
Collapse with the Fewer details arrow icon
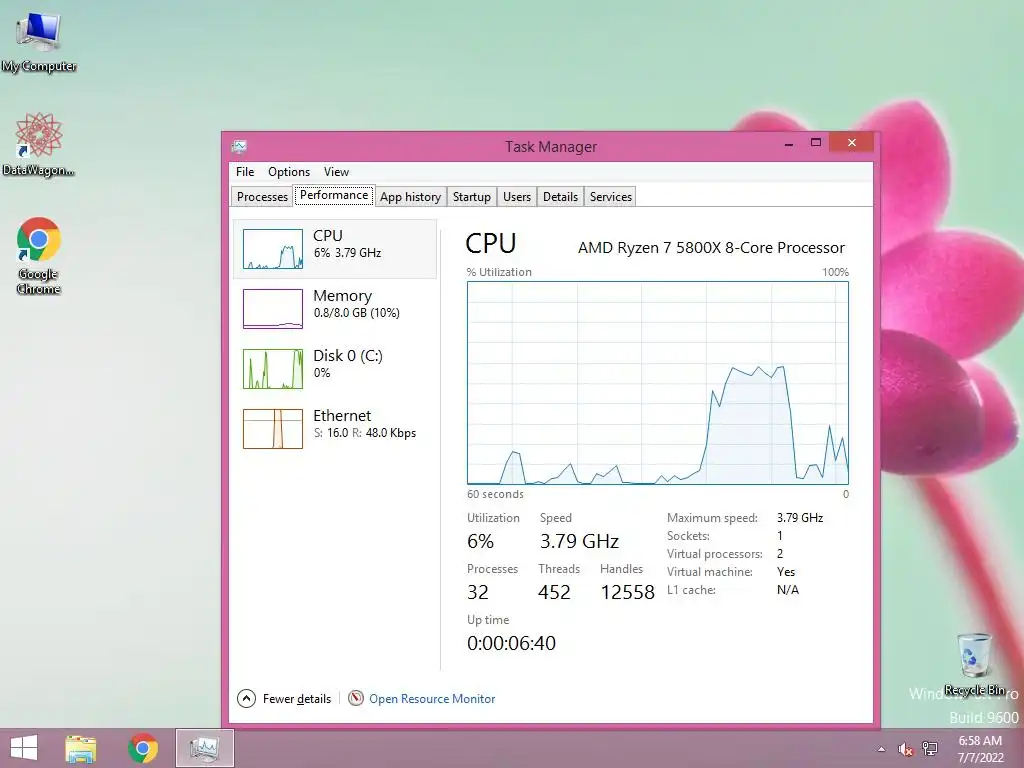click(x=246, y=698)
